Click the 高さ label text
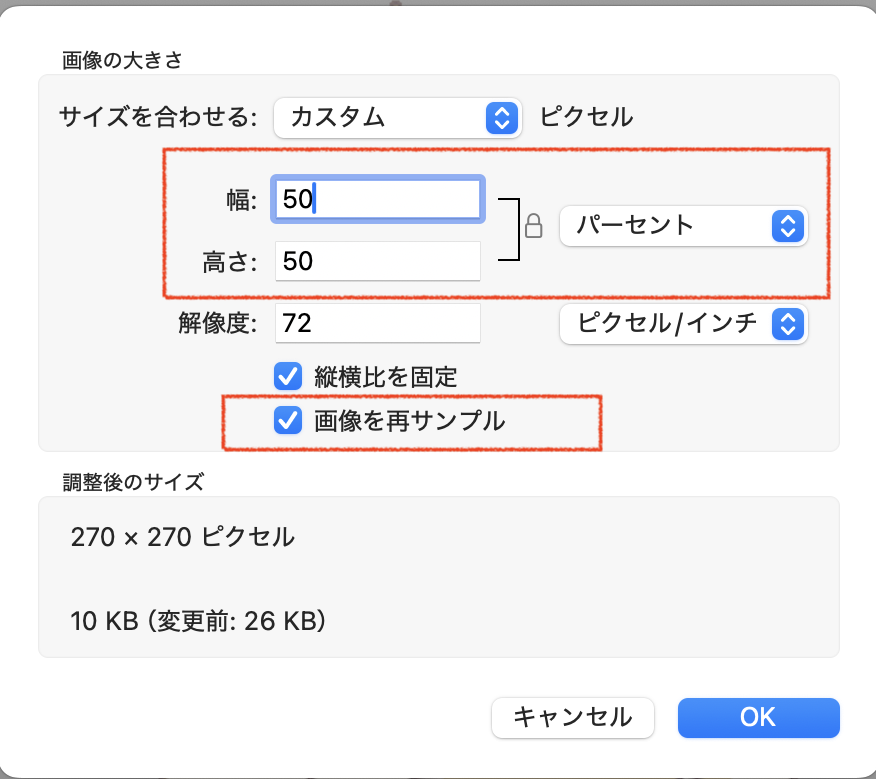Viewport: 876px width, 779px height. point(231,262)
